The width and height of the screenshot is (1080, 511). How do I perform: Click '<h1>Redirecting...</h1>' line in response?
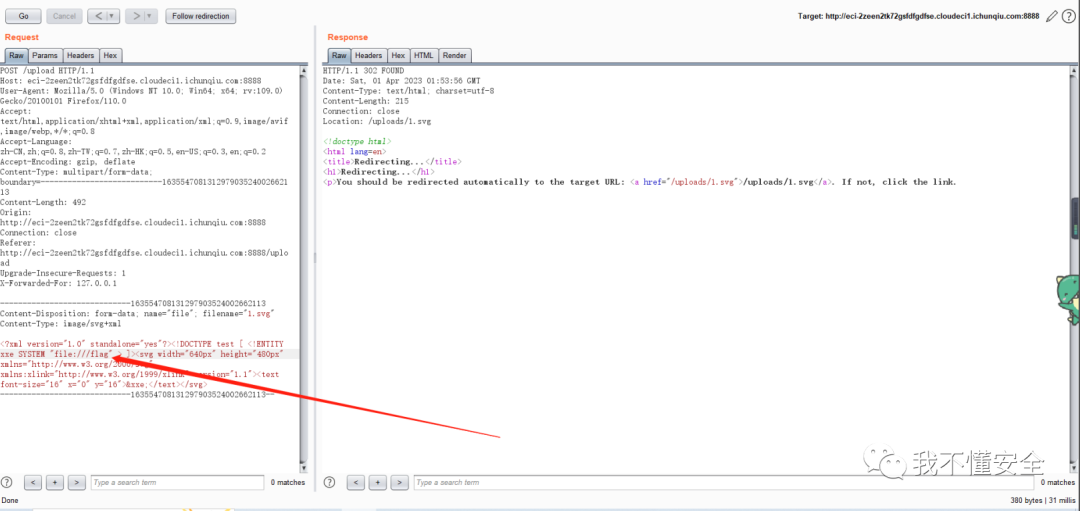[378, 171]
